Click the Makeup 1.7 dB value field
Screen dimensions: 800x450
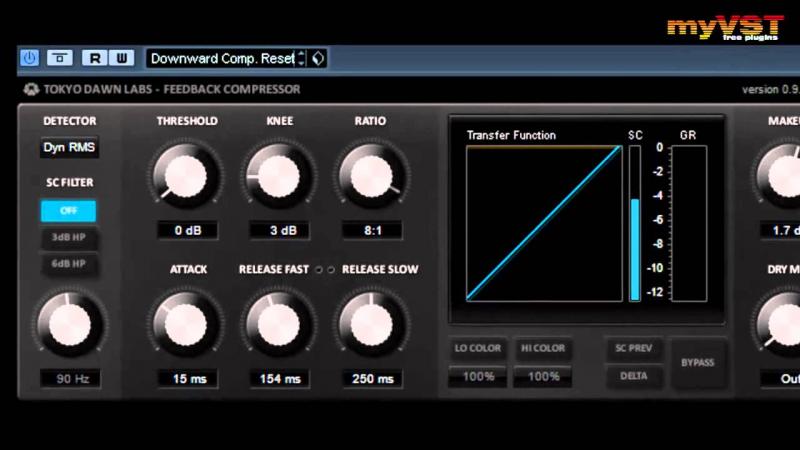pyautogui.click(x=780, y=230)
